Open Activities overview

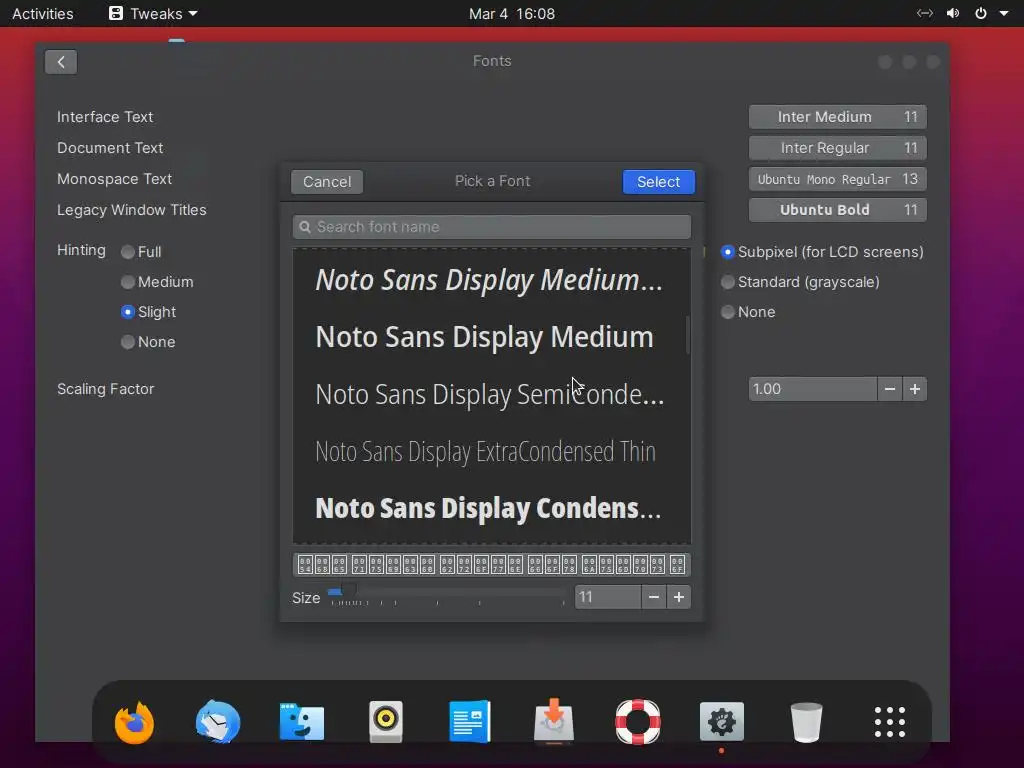coord(42,14)
